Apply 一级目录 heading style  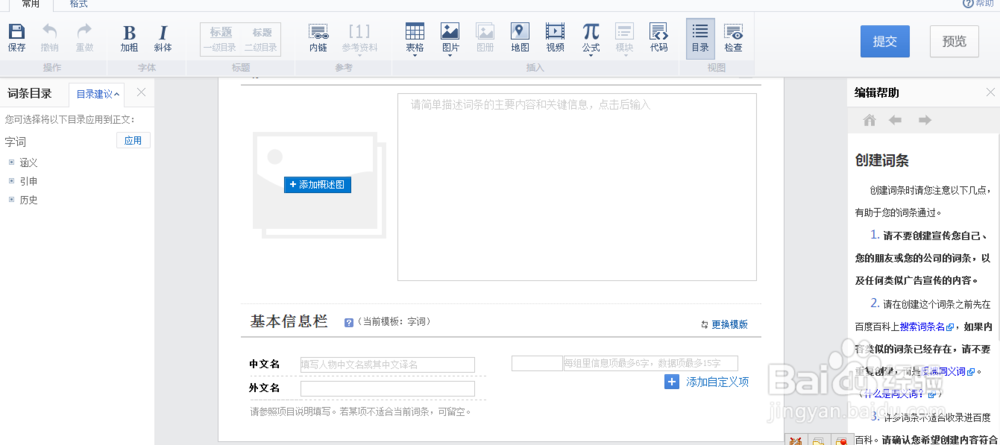click(x=221, y=40)
